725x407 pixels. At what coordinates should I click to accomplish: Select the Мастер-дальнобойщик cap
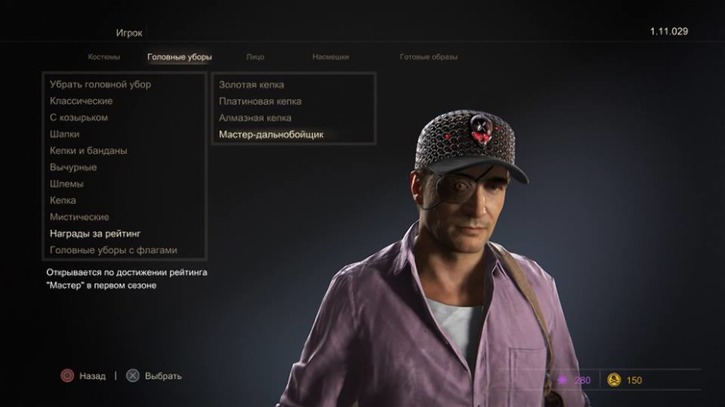click(x=271, y=135)
